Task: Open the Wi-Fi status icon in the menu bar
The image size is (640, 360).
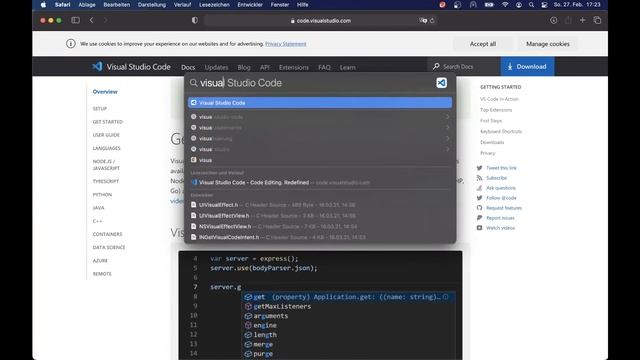Action: (x=505, y=5)
